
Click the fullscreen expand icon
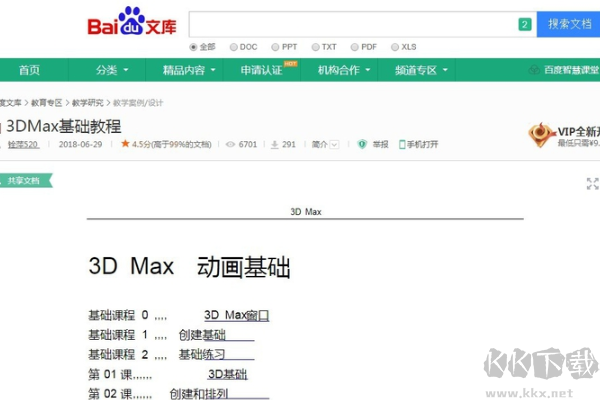click(x=592, y=183)
